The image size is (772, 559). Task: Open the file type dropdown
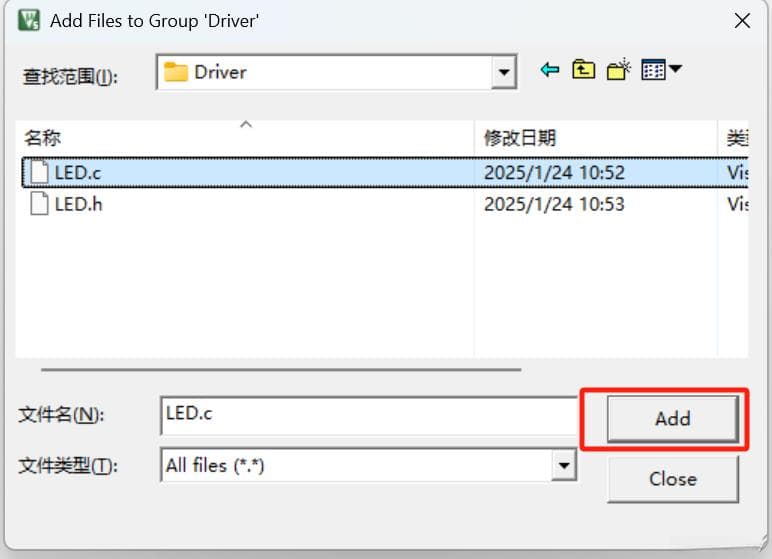(x=564, y=465)
